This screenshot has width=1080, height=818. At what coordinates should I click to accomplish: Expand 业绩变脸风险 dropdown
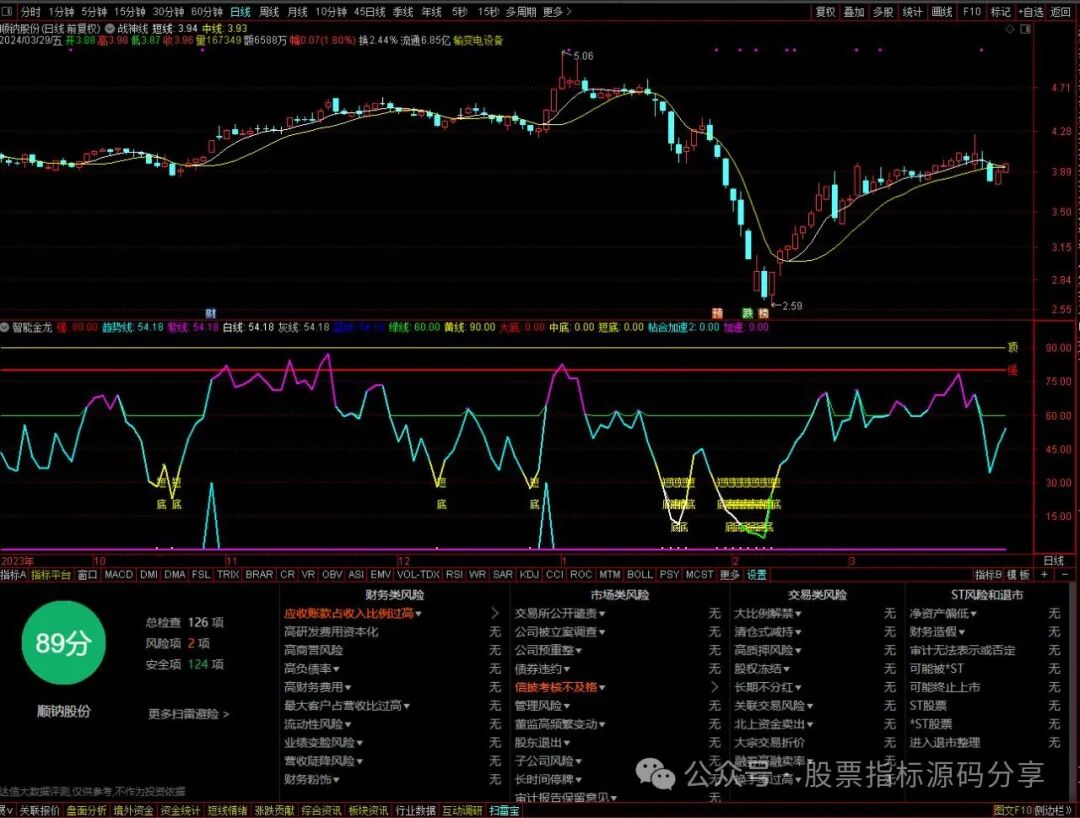[324, 743]
